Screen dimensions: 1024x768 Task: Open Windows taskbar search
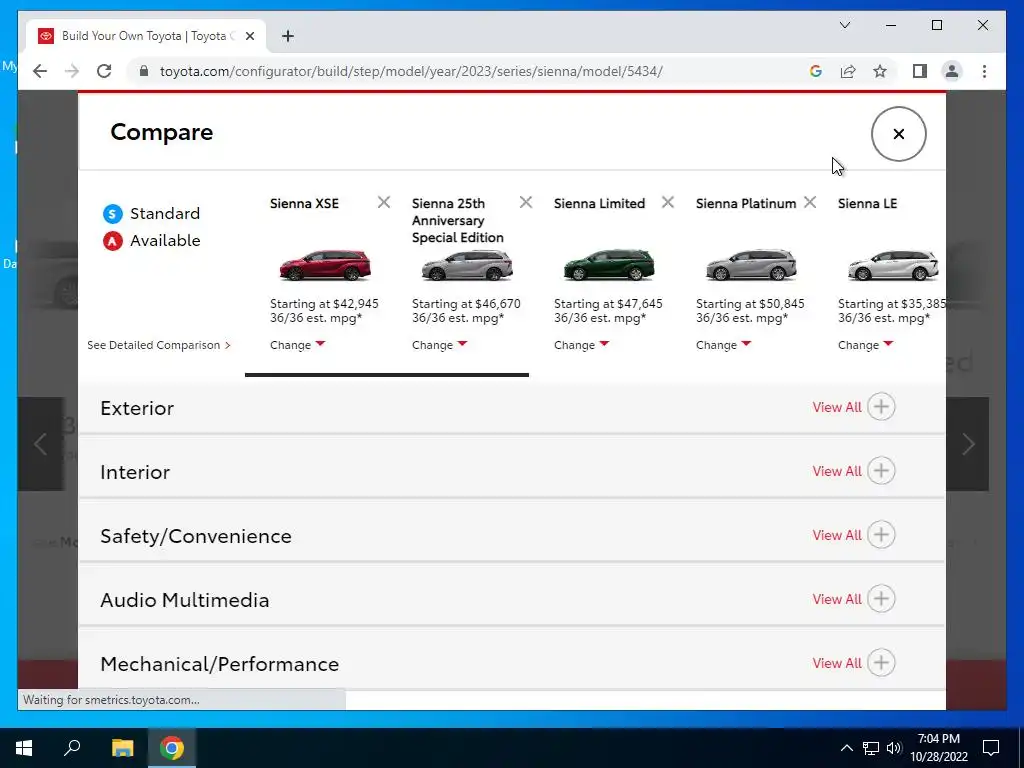72,748
